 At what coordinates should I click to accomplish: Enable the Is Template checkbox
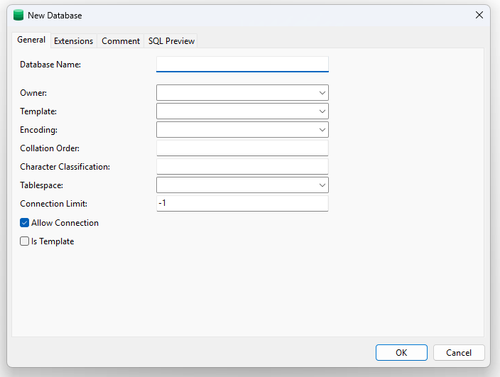pyautogui.click(x=24, y=241)
